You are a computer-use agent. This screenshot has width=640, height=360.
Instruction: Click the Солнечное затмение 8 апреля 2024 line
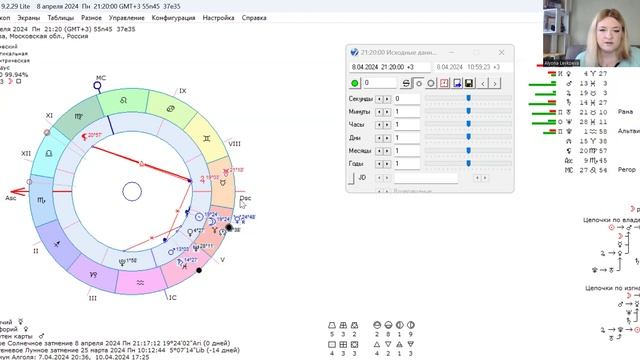[x=115, y=343]
